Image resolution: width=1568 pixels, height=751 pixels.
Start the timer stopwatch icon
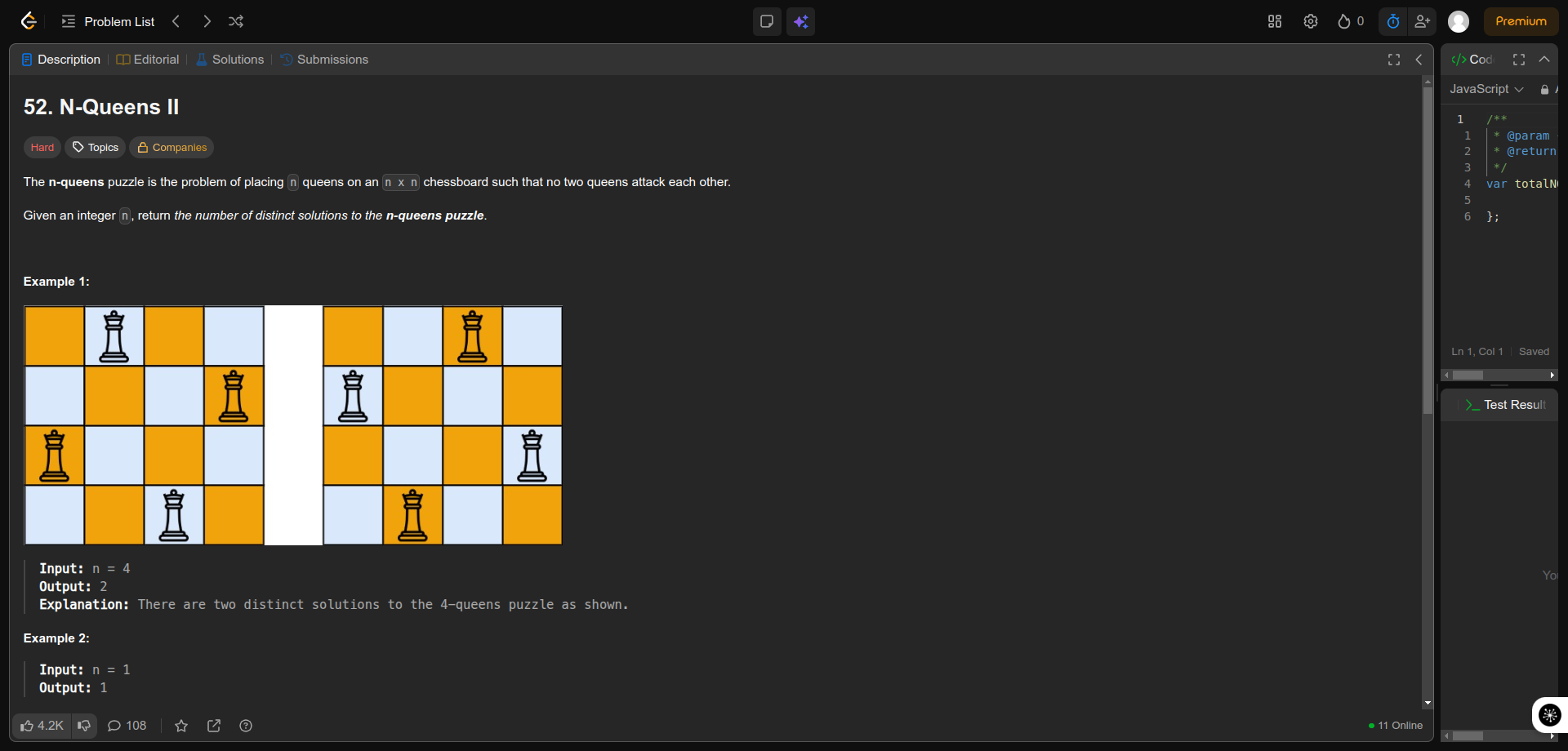(1393, 21)
